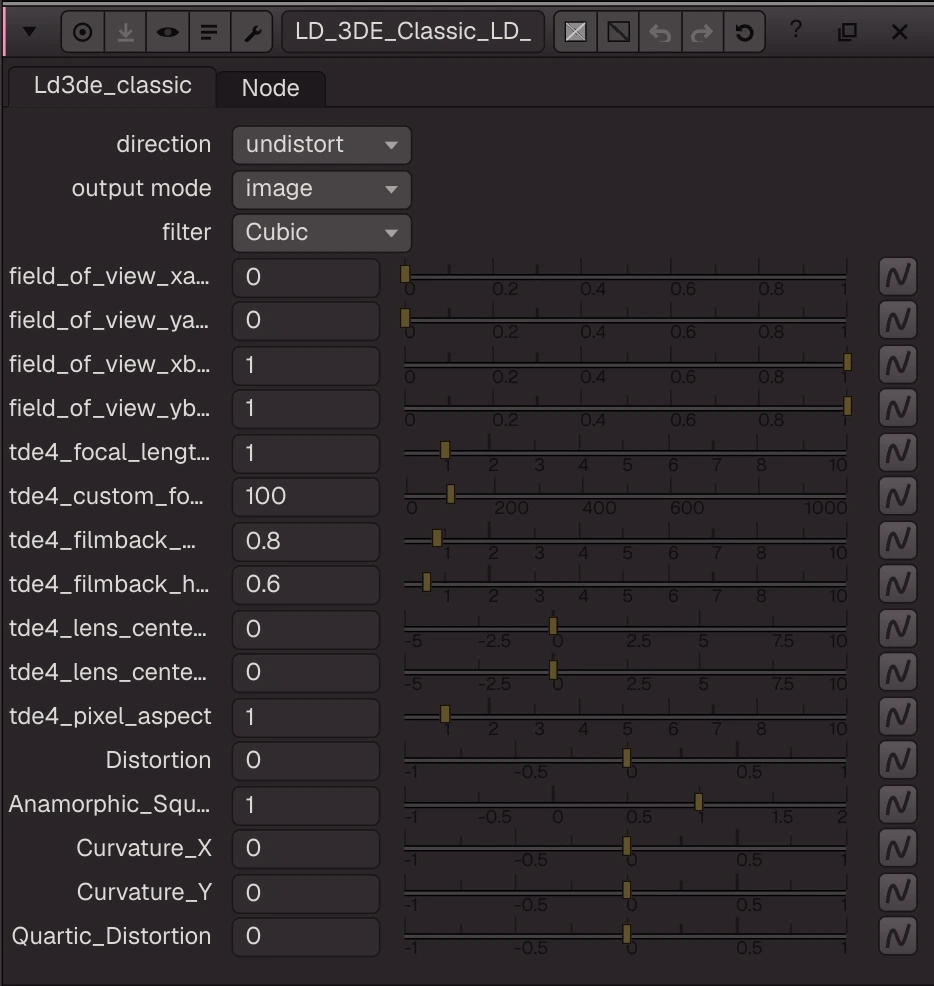Open animation menu for tde4_pixel_aspect

(x=898, y=717)
